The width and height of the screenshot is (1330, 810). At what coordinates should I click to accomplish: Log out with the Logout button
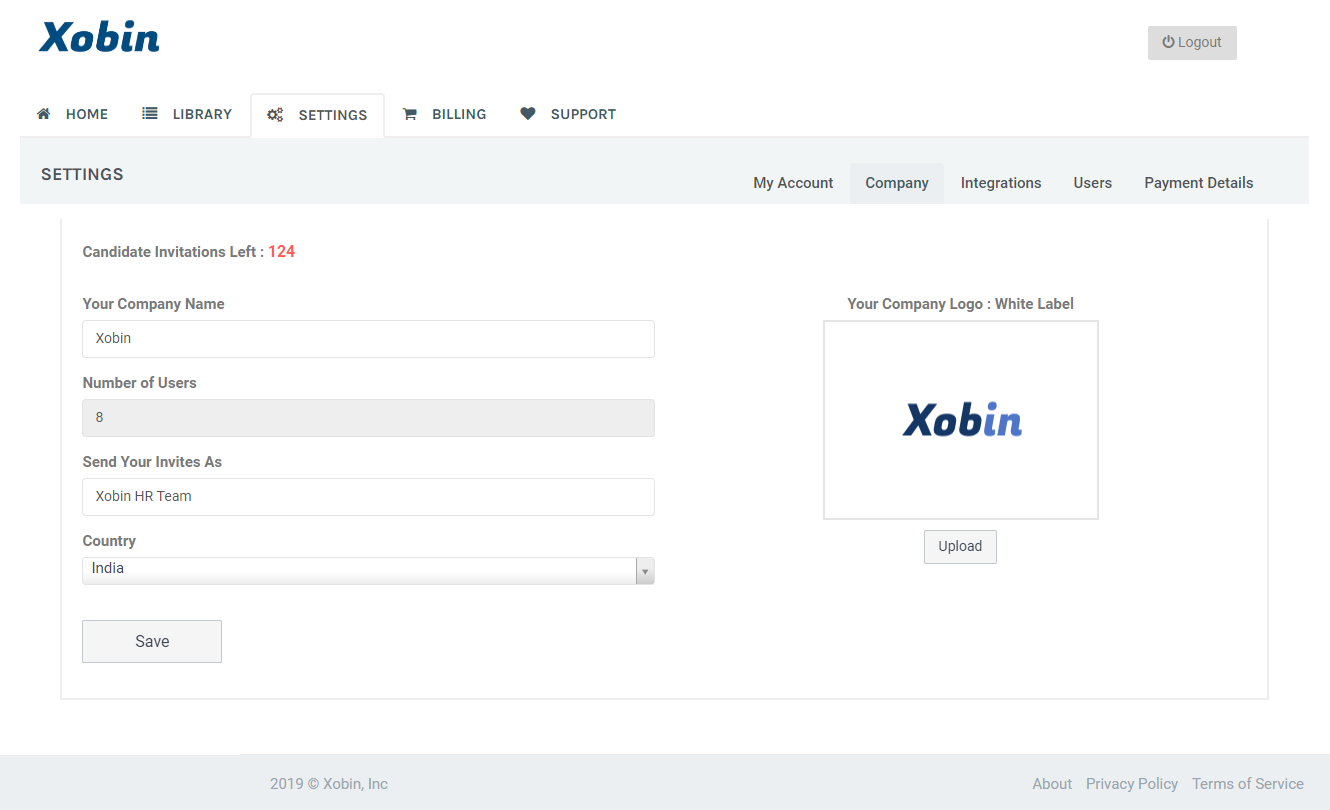pyautogui.click(x=1192, y=43)
